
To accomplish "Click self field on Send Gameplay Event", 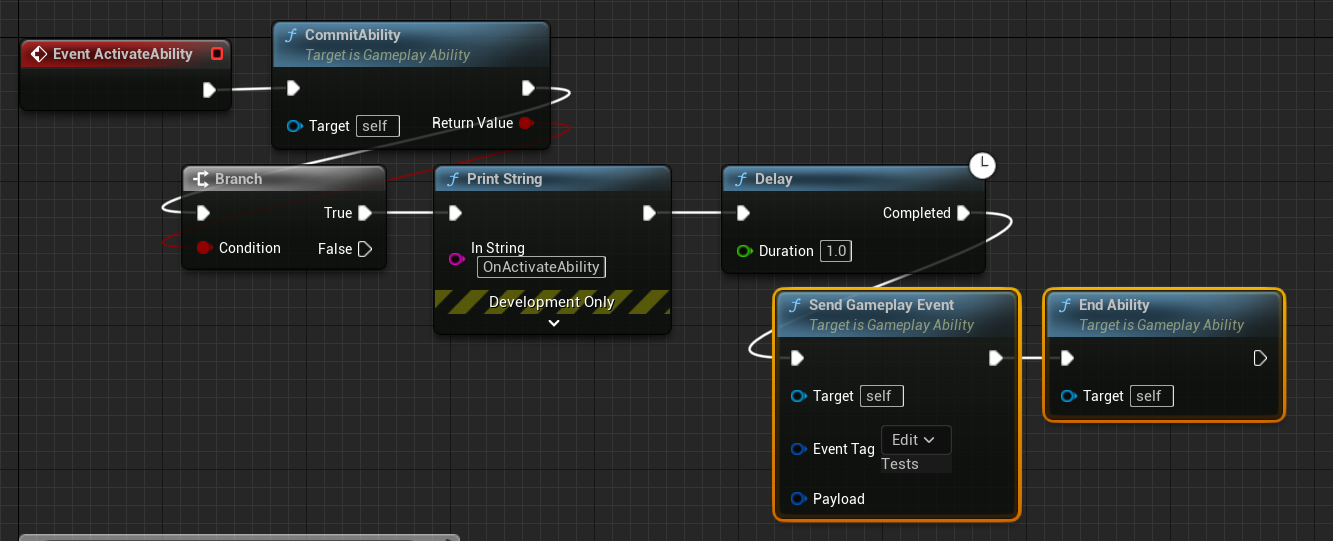I will (881, 396).
